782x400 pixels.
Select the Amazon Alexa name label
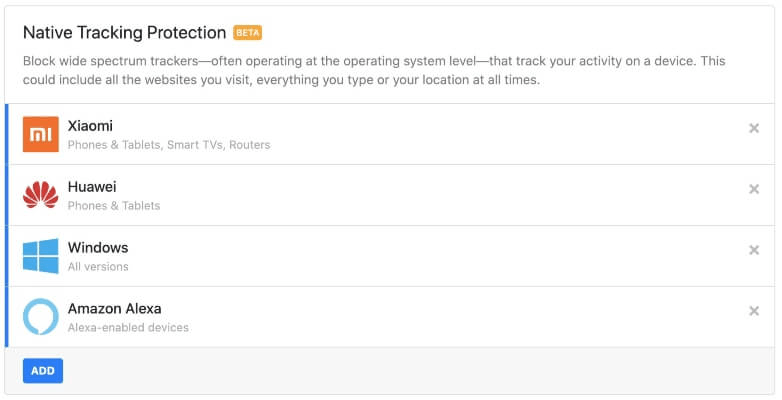click(115, 308)
